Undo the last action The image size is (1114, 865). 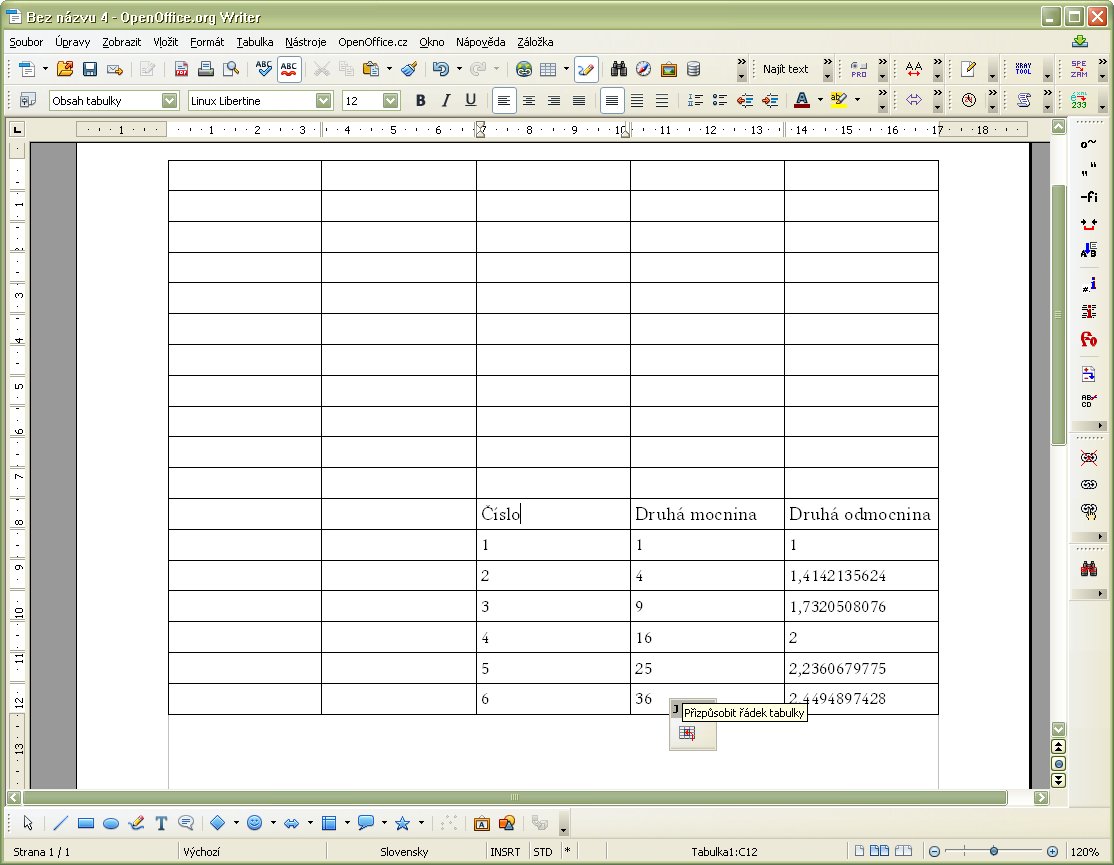coord(440,69)
